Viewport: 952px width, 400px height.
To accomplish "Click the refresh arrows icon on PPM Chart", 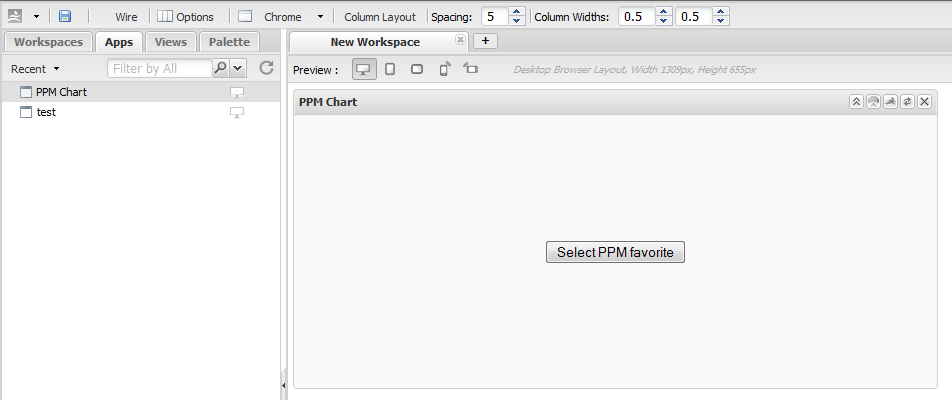I will [907, 101].
